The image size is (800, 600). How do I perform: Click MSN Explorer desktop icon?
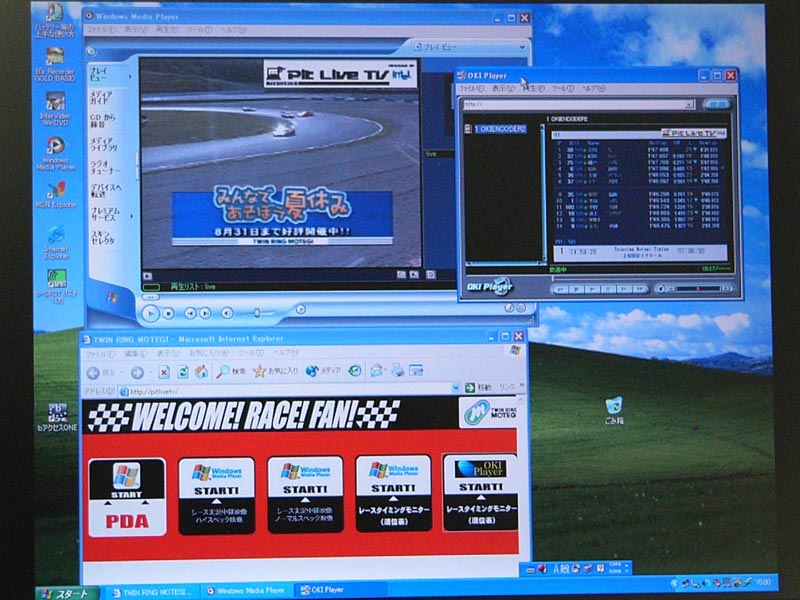click(56, 194)
